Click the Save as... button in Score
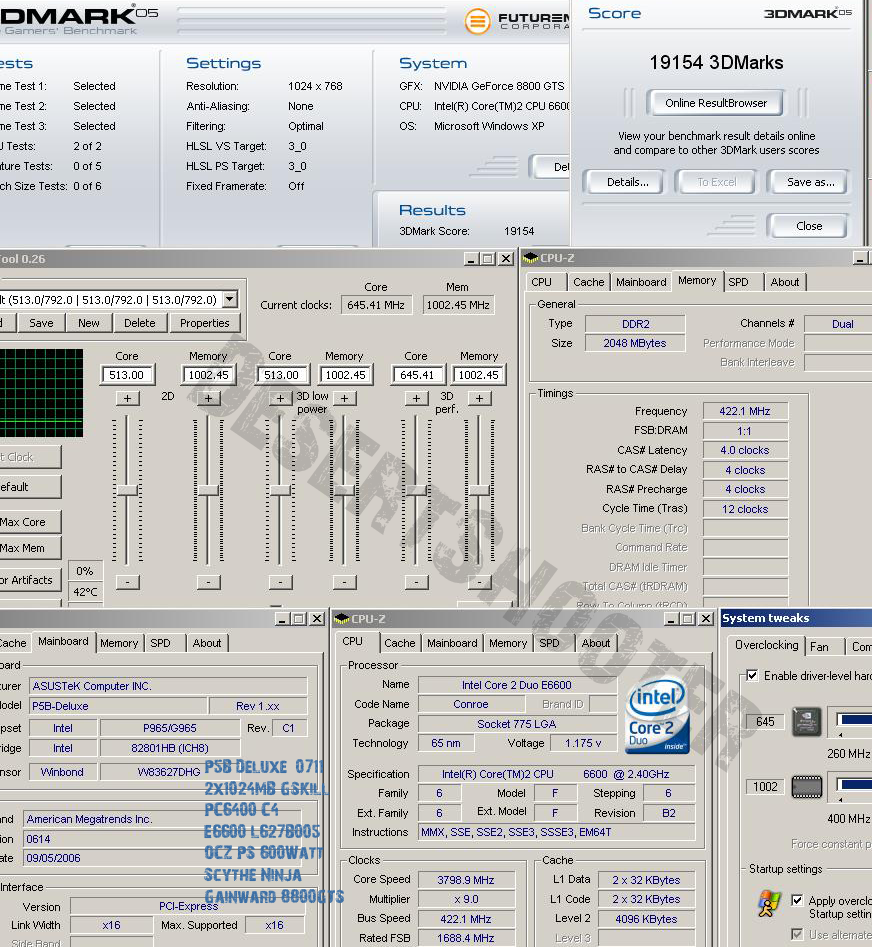This screenshot has height=947, width=872. click(x=810, y=182)
